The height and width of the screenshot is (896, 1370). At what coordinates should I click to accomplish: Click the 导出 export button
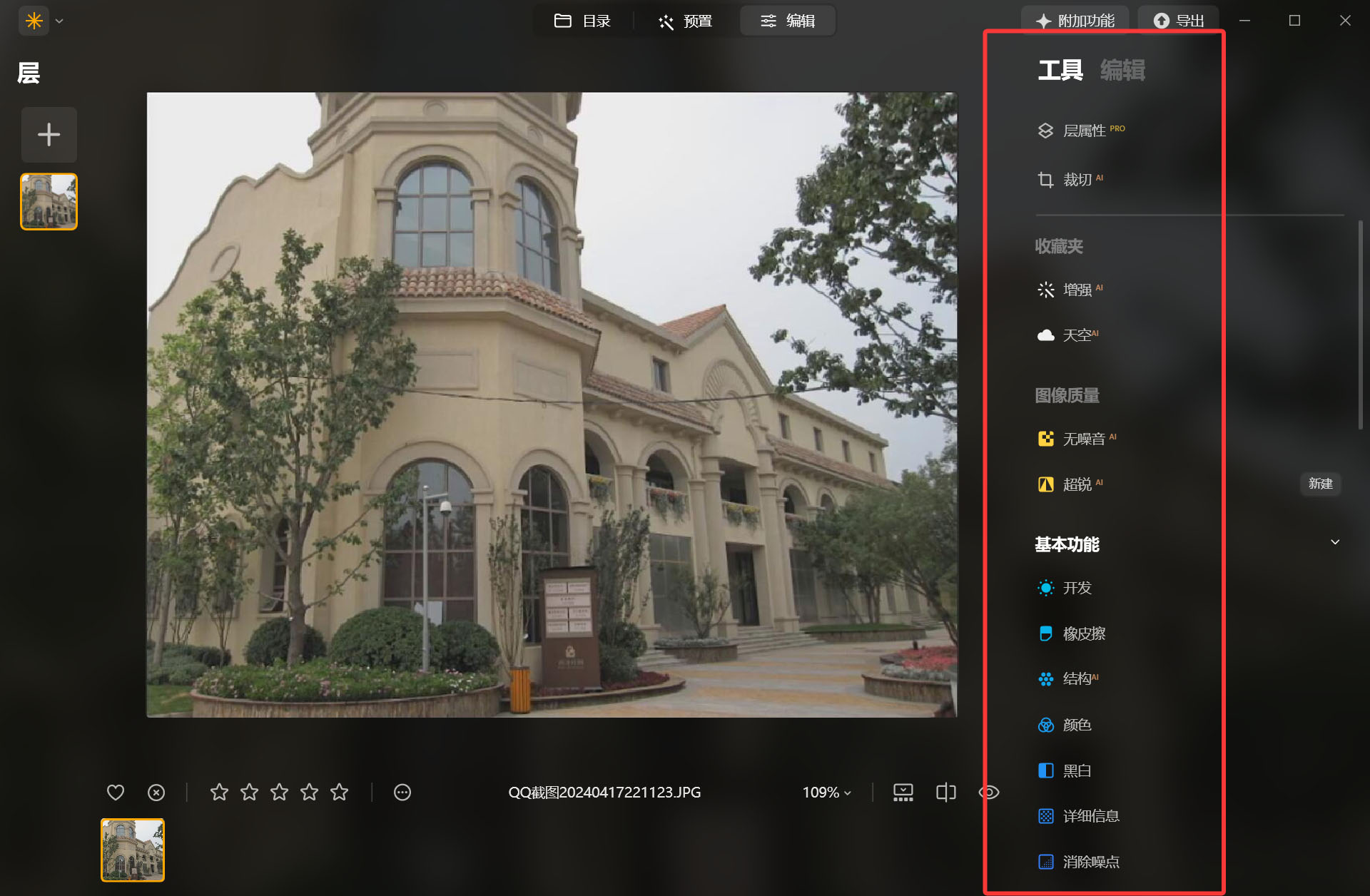click(1179, 21)
